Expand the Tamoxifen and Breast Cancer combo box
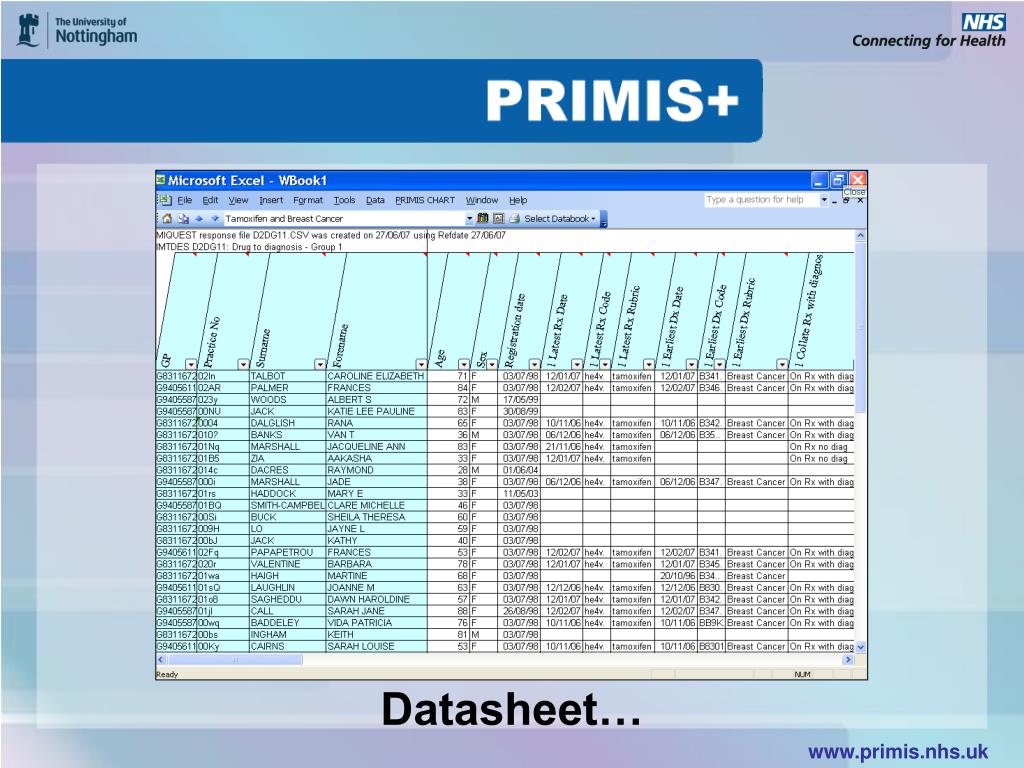The height and width of the screenshot is (768, 1024). tap(469, 219)
